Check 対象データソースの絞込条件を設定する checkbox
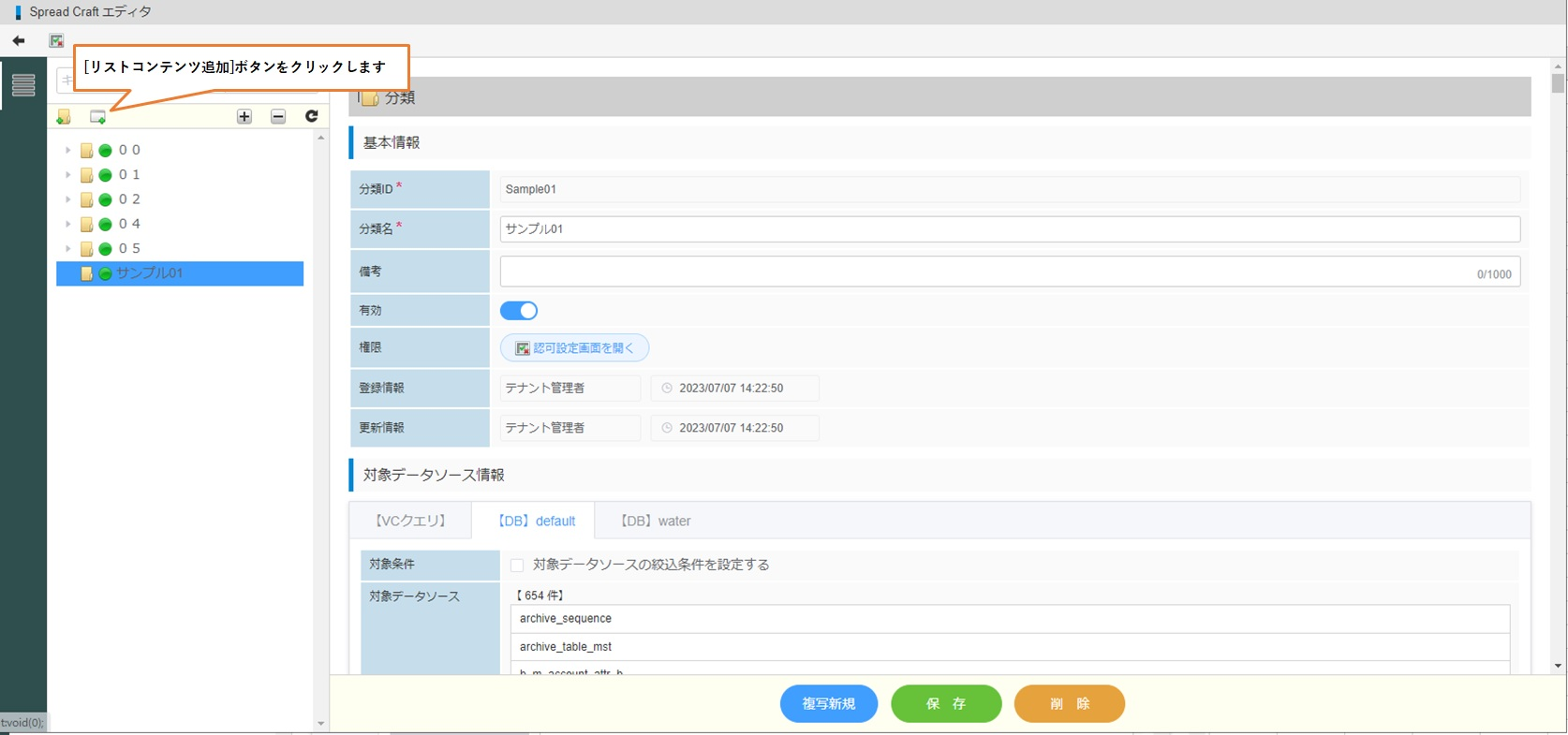 517,565
